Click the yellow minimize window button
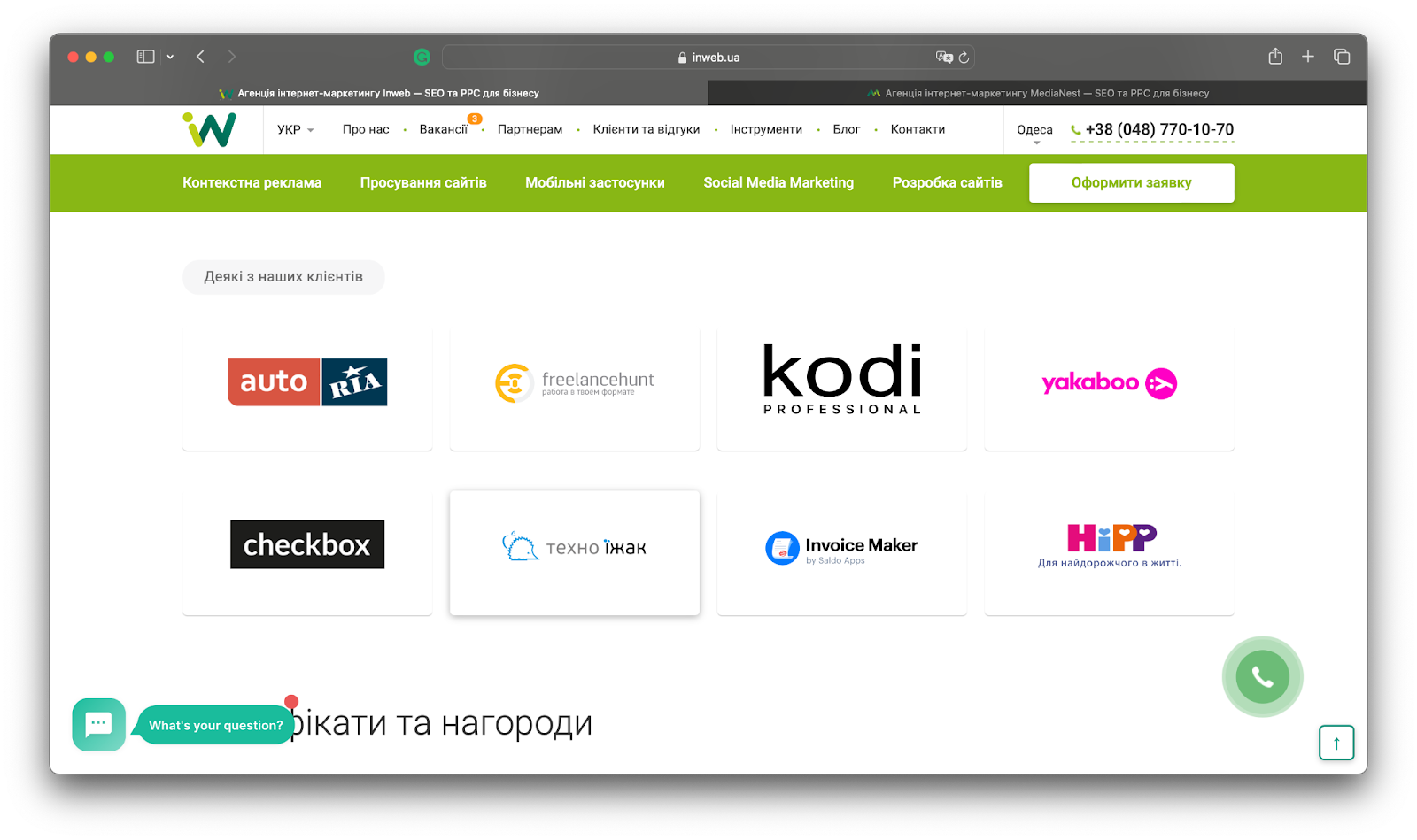This screenshot has height=840, width=1417. pos(90,57)
